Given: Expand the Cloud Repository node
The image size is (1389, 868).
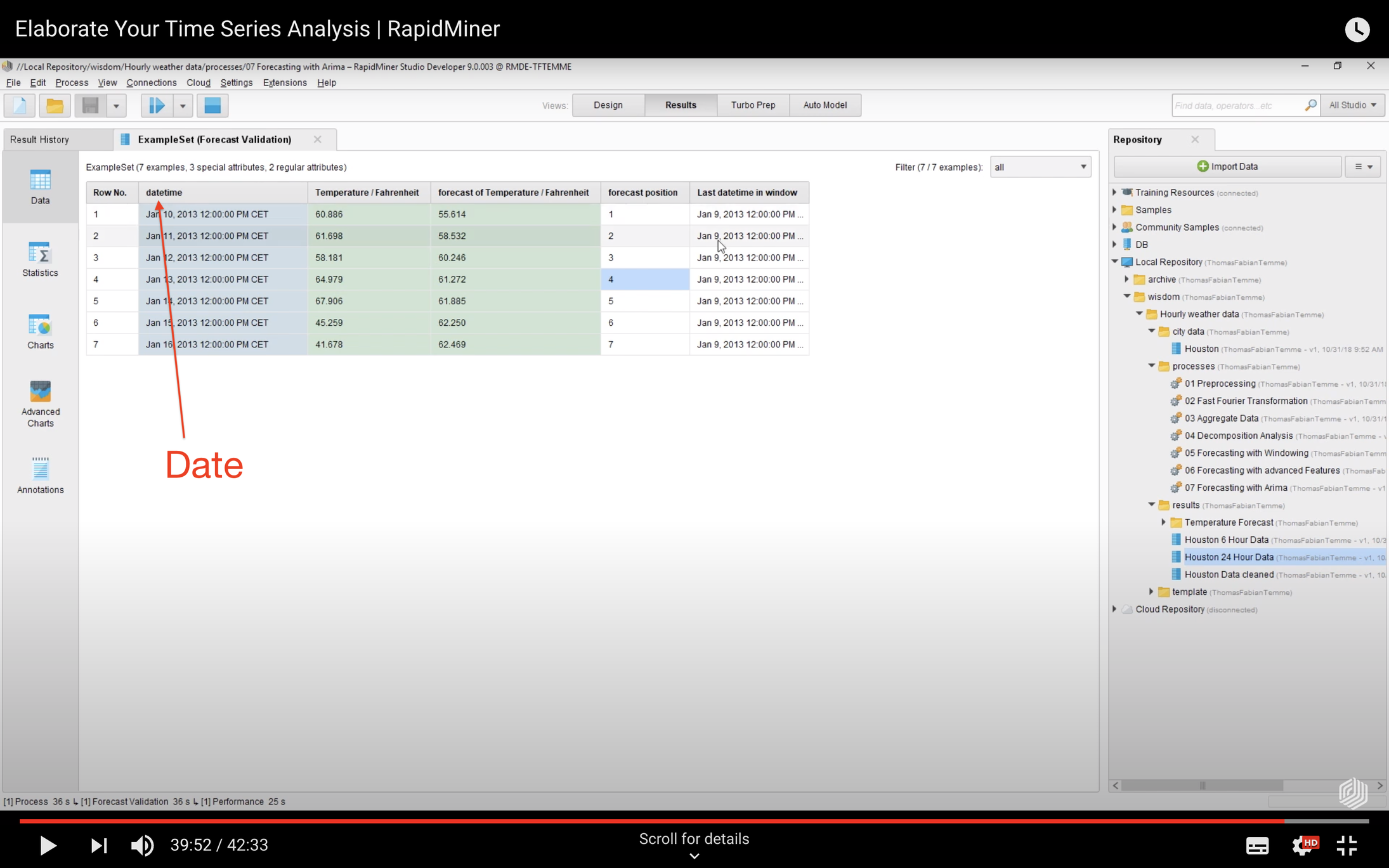Looking at the screenshot, I should pos(1115,609).
